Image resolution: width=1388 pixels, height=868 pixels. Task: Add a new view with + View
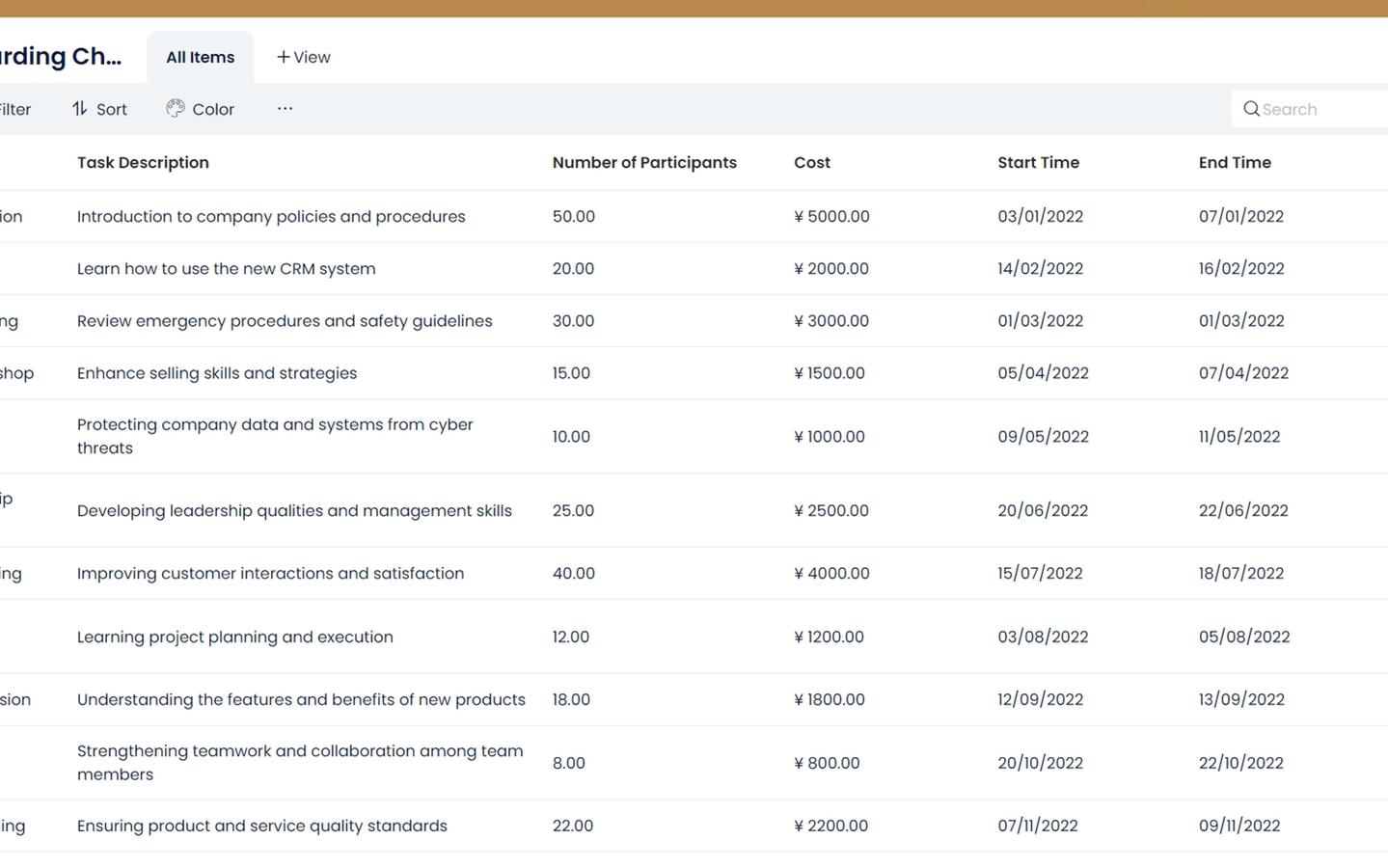point(304,57)
